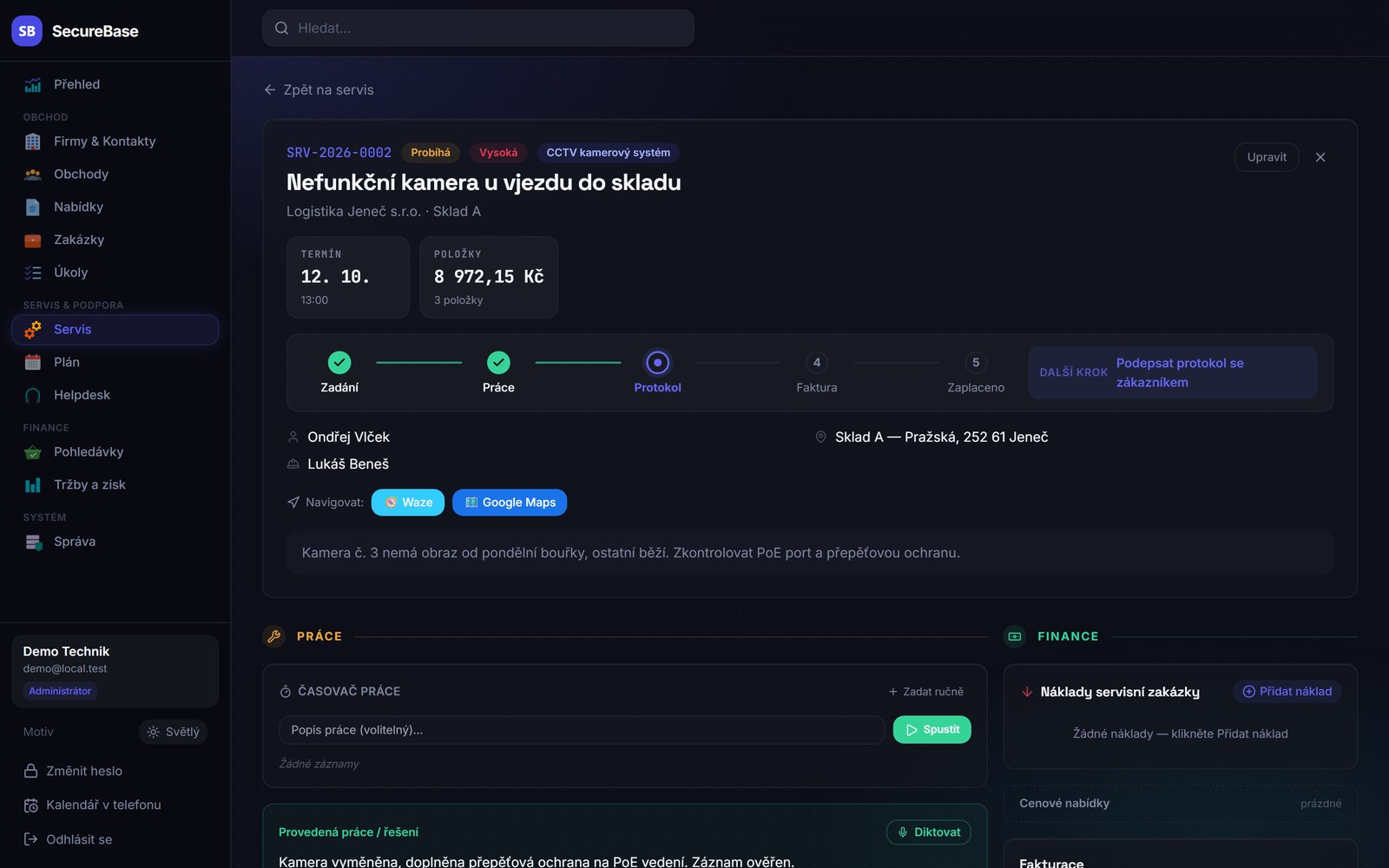Click Odhlásit se to log out

click(x=68, y=839)
